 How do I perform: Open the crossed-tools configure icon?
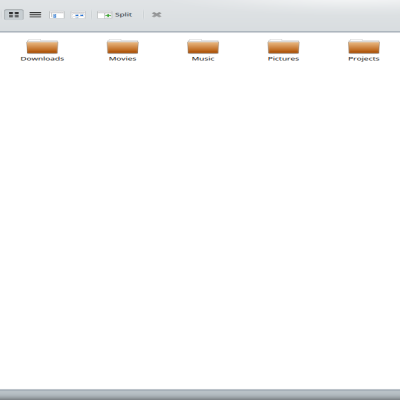click(x=156, y=15)
